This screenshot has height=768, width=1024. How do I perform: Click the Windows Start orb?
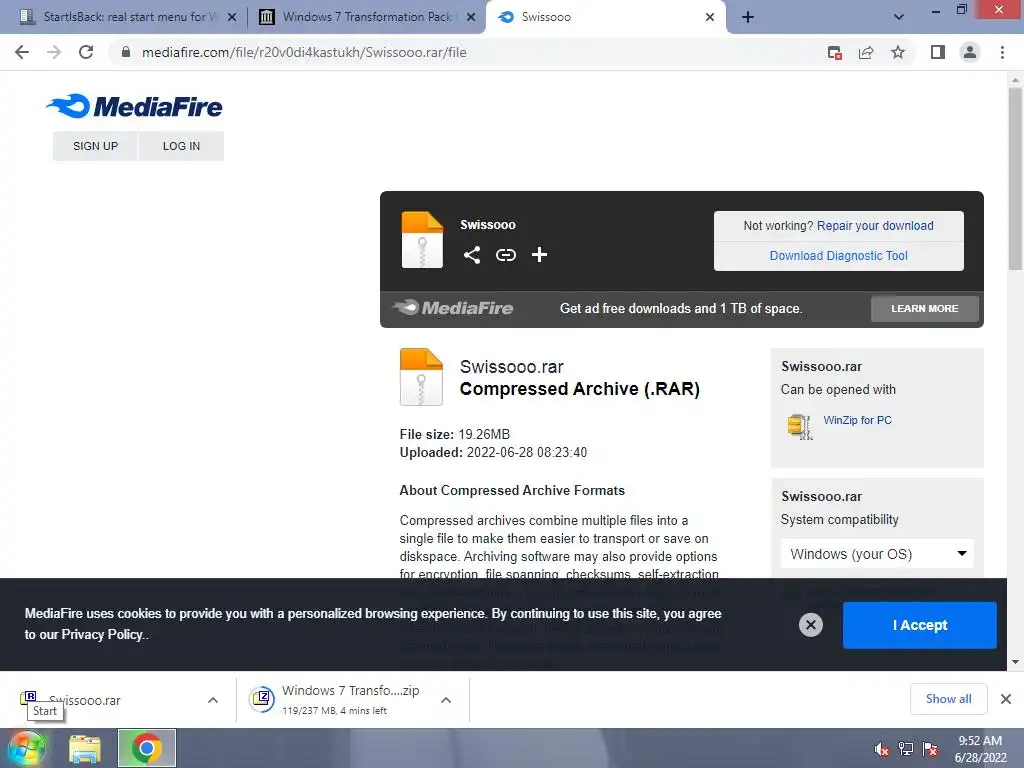click(26, 748)
